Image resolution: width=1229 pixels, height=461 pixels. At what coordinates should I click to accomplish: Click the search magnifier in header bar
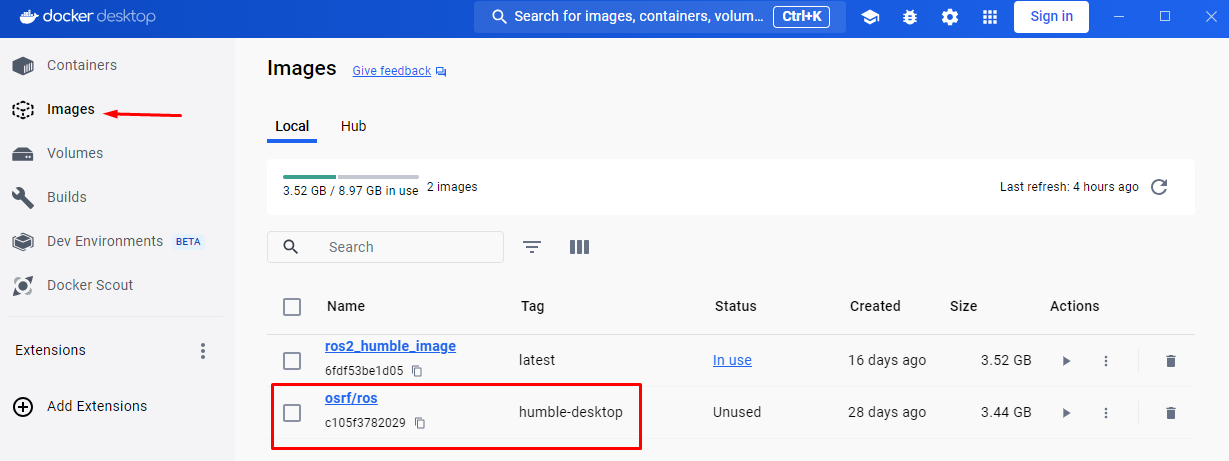click(497, 17)
